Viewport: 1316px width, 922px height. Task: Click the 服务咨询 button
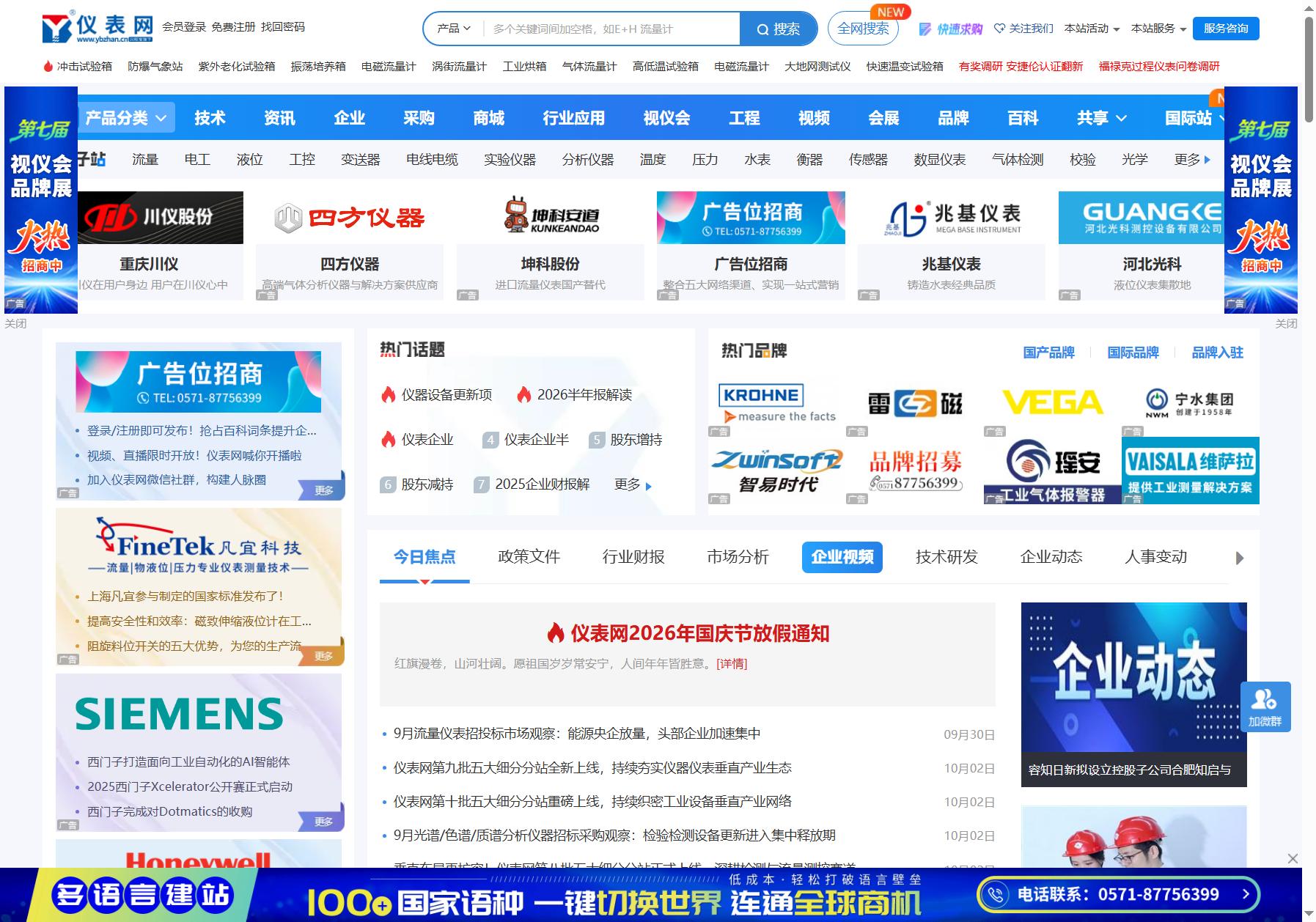1226,29
